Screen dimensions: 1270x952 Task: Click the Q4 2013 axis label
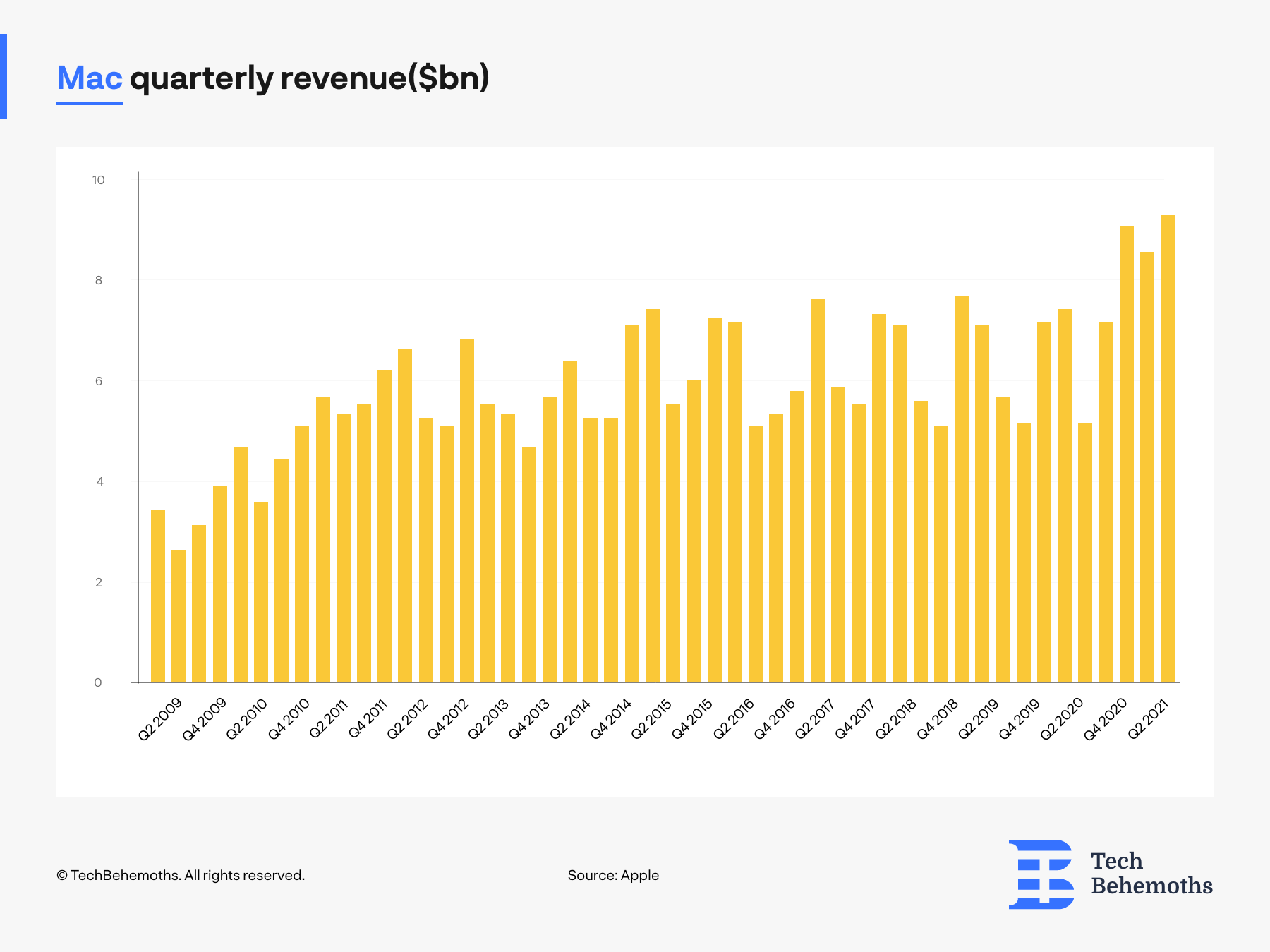coord(529,719)
